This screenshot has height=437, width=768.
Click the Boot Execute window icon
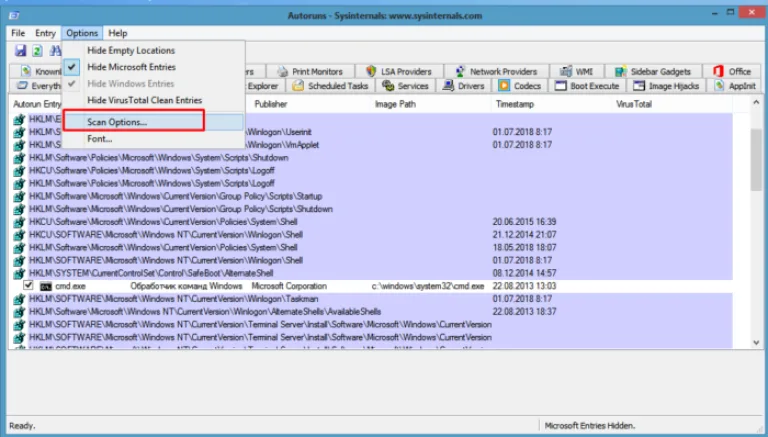pyautogui.click(x=560, y=86)
